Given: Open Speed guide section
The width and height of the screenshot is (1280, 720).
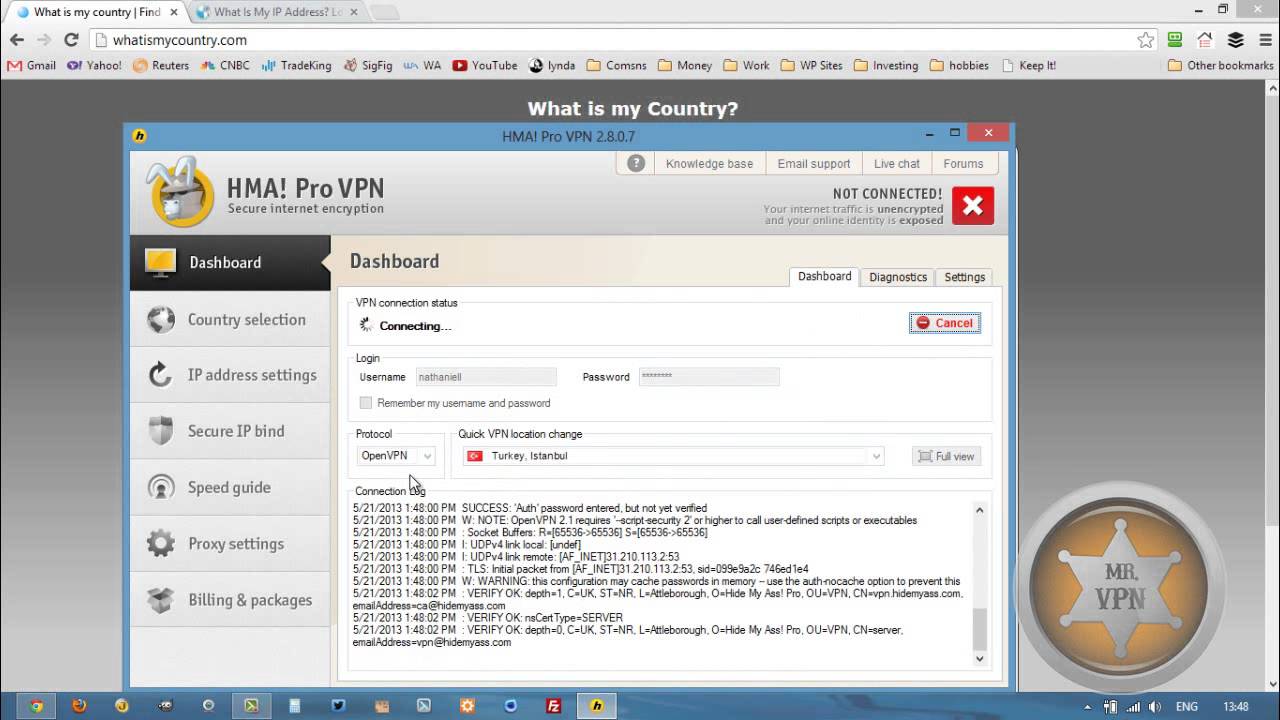Looking at the screenshot, I should click(x=230, y=487).
